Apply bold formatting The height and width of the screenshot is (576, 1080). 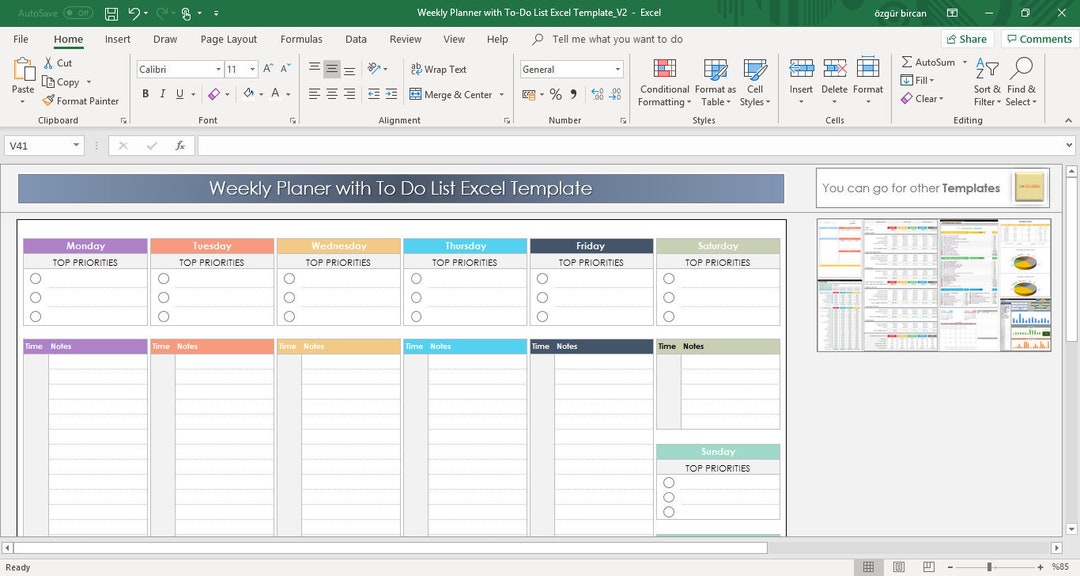[145, 93]
